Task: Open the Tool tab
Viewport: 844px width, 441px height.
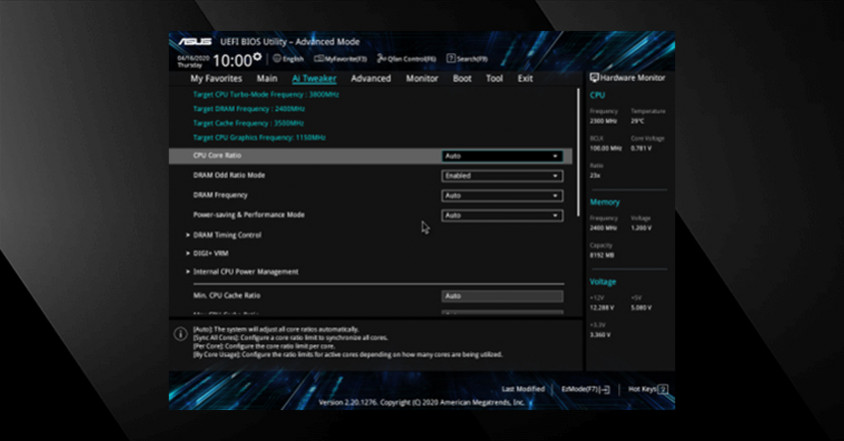Action: (x=494, y=79)
